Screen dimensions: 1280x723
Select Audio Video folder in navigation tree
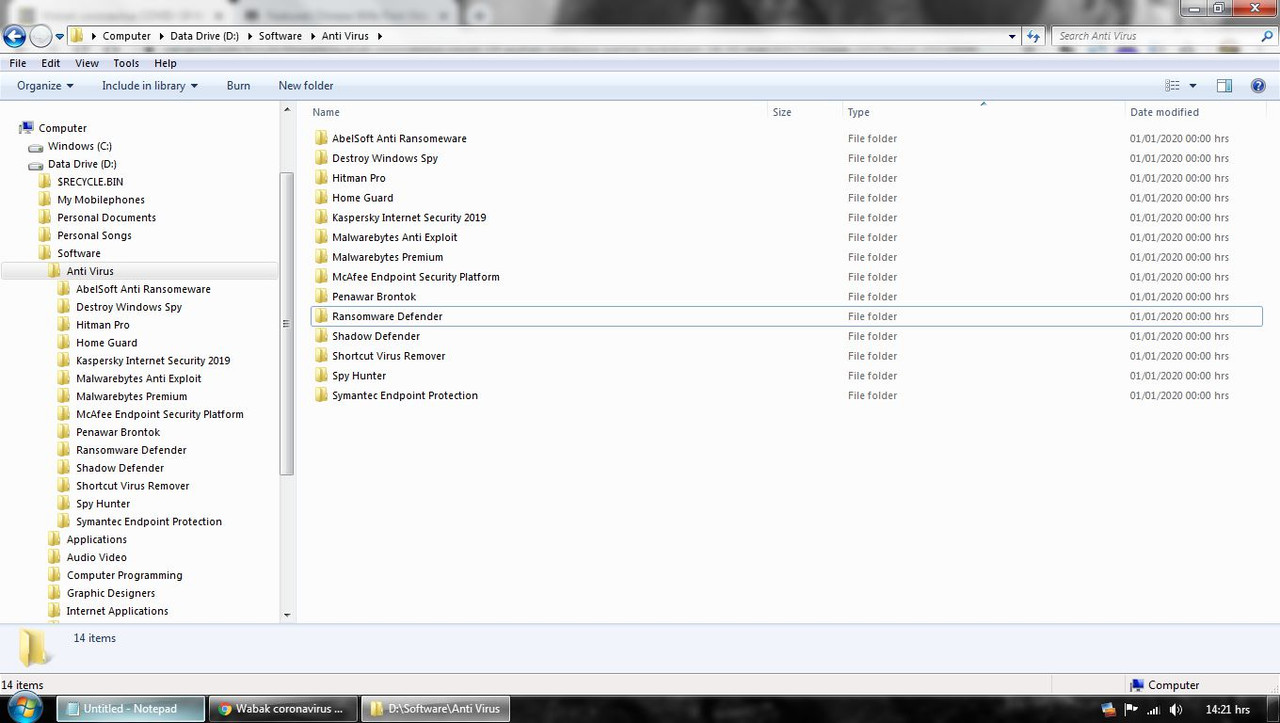click(x=96, y=557)
